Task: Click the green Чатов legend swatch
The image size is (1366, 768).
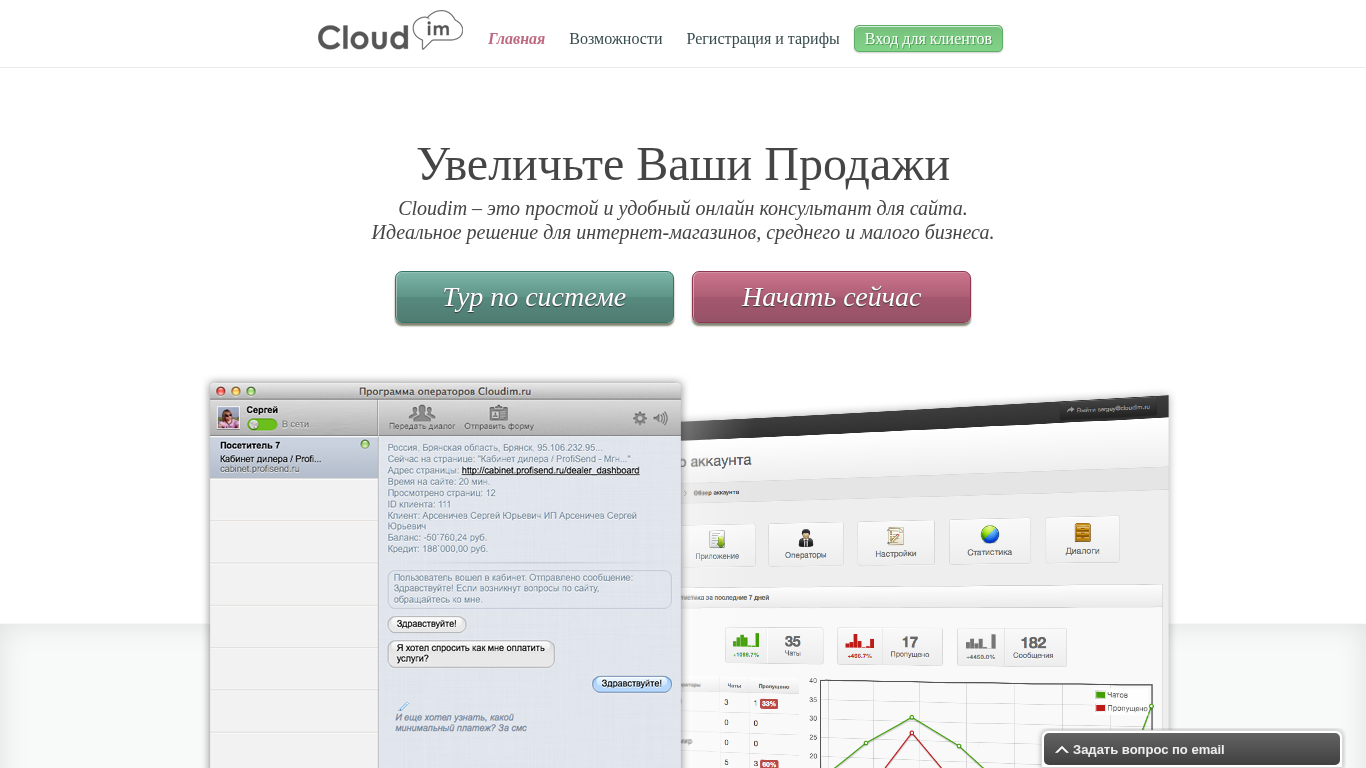Action: coord(1100,694)
